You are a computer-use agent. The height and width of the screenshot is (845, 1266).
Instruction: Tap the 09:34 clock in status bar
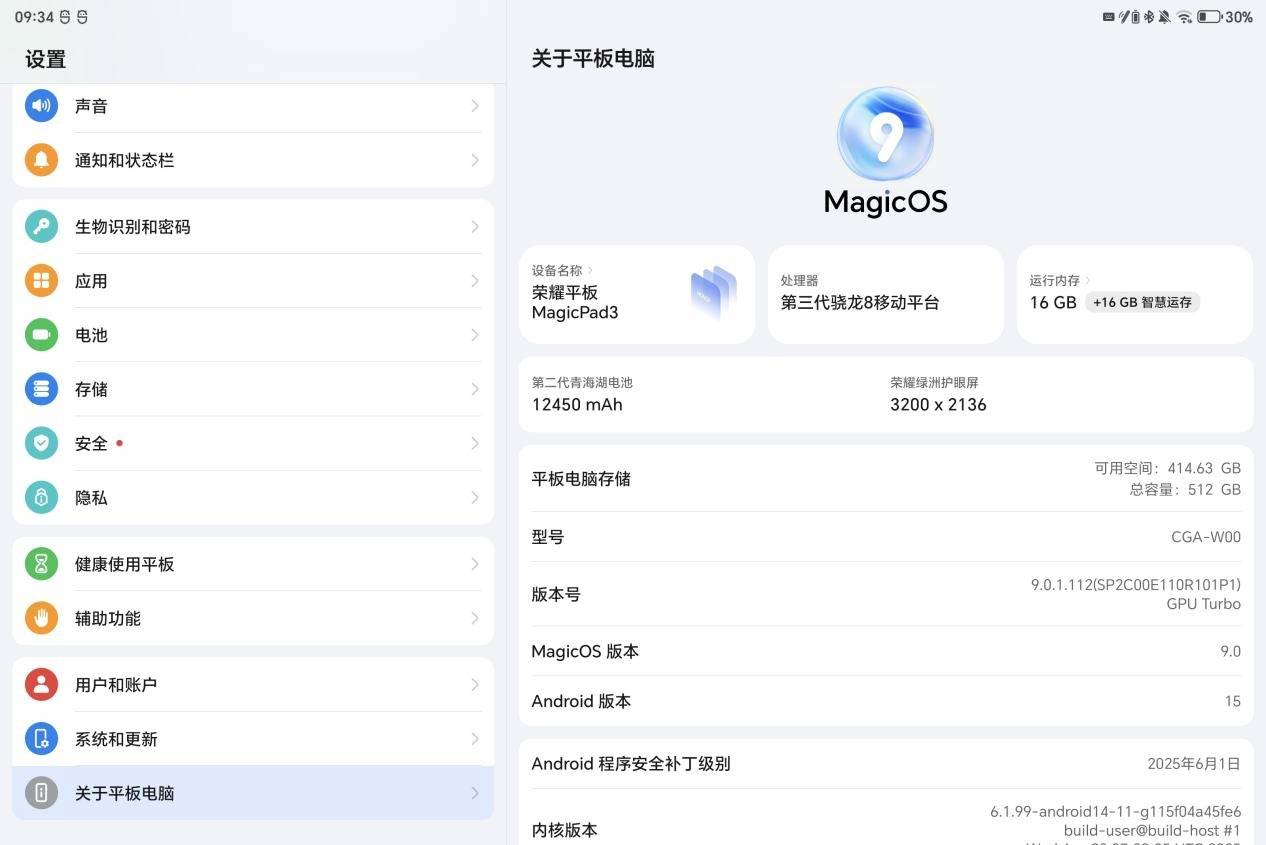pyautogui.click(x=34, y=17)
